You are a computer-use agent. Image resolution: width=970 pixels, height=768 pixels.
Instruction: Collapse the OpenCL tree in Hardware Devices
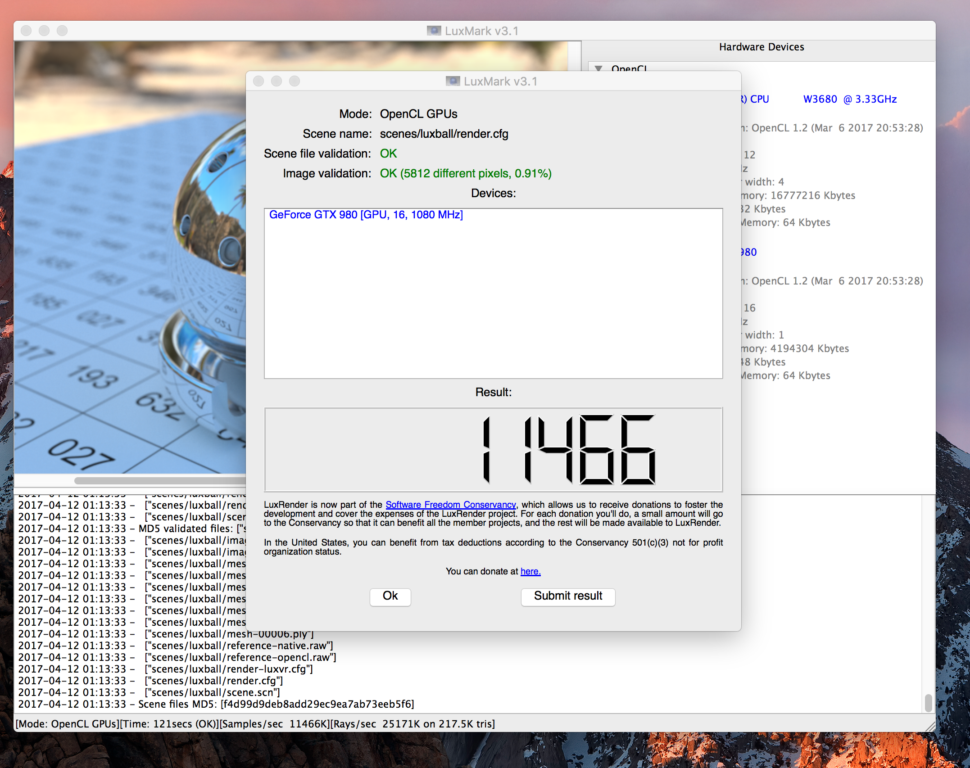(x=598, y=68)
